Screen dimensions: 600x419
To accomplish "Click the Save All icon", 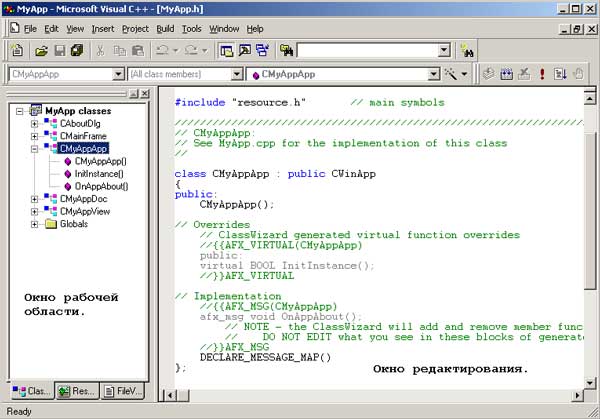I will pos(77,50).
